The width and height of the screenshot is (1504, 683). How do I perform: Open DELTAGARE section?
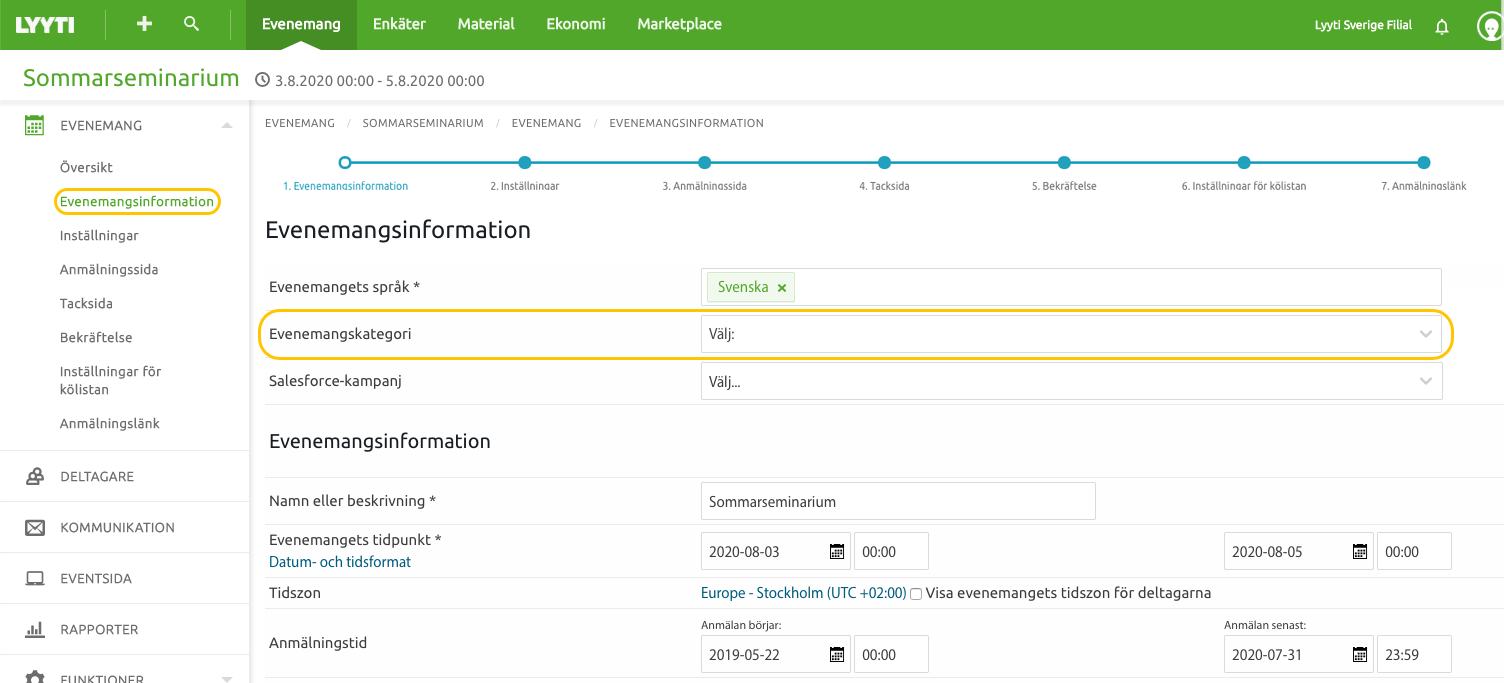point(97,476)
